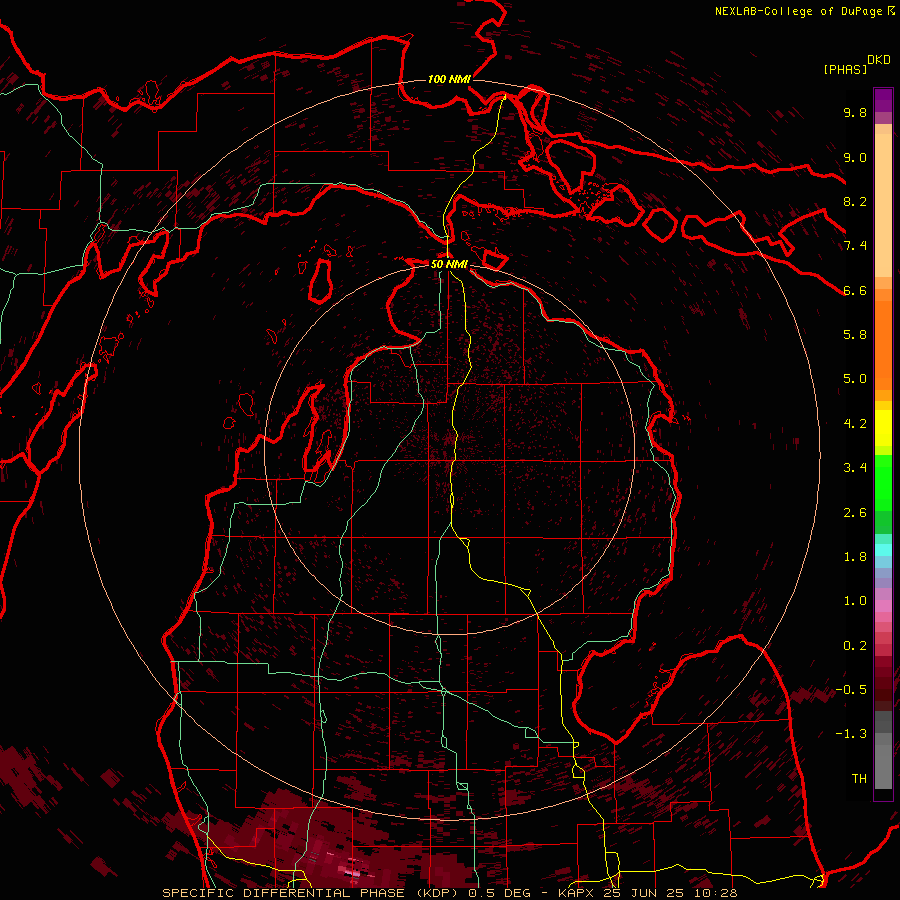The width and height of the screenshot is (900, 900).
Task: Pick the cyan color bar segment above 1.8
Action: (883, 550)
